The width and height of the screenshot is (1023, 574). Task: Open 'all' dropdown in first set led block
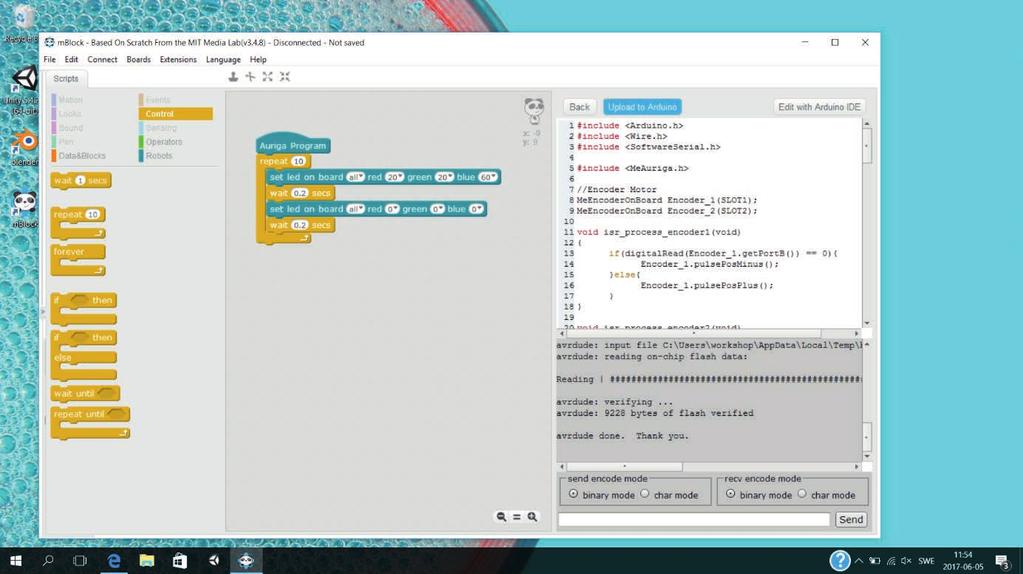click(356, 177)
